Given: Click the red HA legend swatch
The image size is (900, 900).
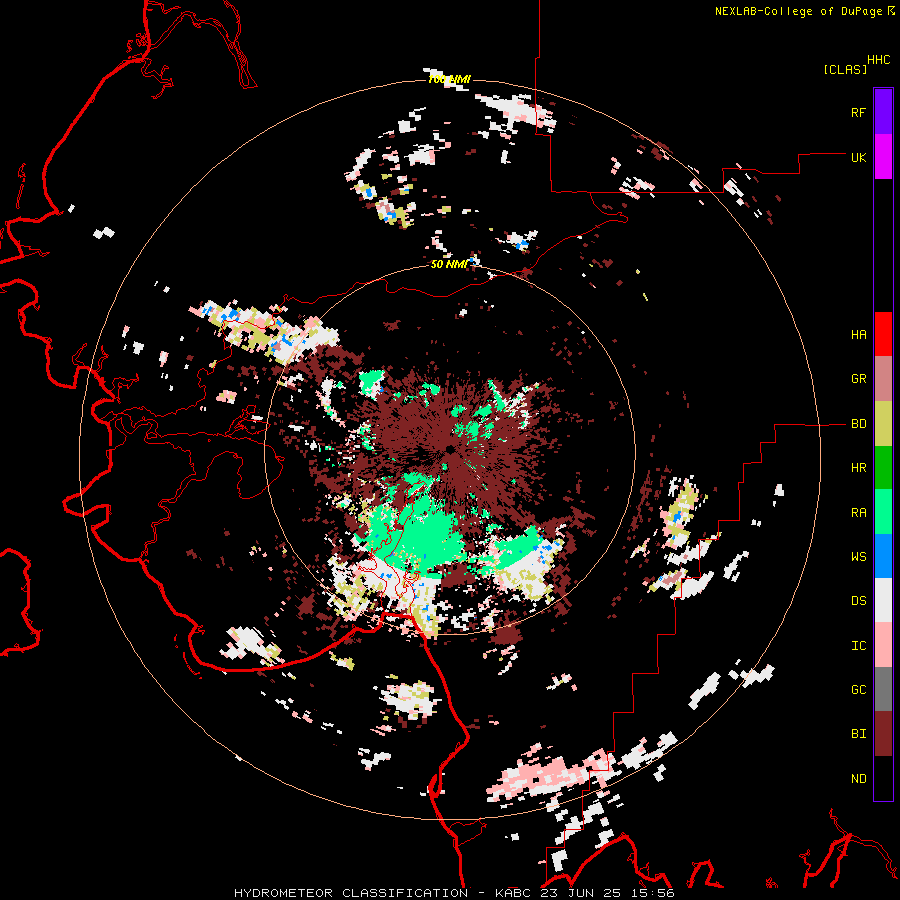Looking at the screenshot, I should point(883,334).
